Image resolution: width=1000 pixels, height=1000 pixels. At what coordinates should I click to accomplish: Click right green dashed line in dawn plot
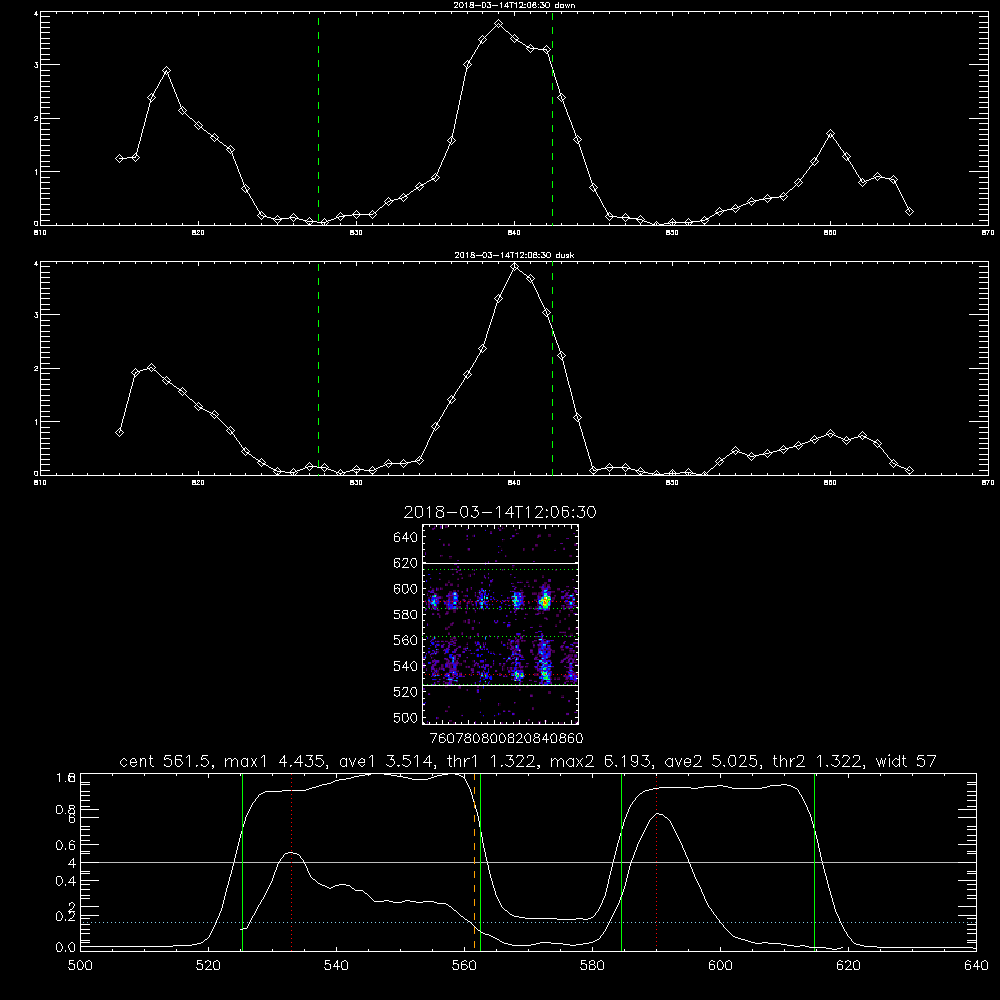(x=552, y=119)
